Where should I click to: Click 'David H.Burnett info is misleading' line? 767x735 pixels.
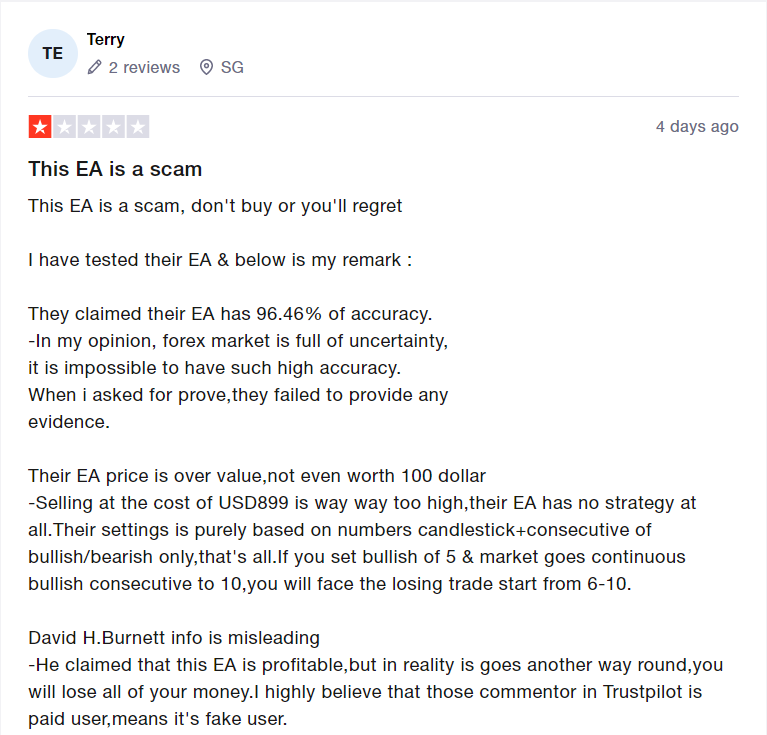tap(174, 638)
